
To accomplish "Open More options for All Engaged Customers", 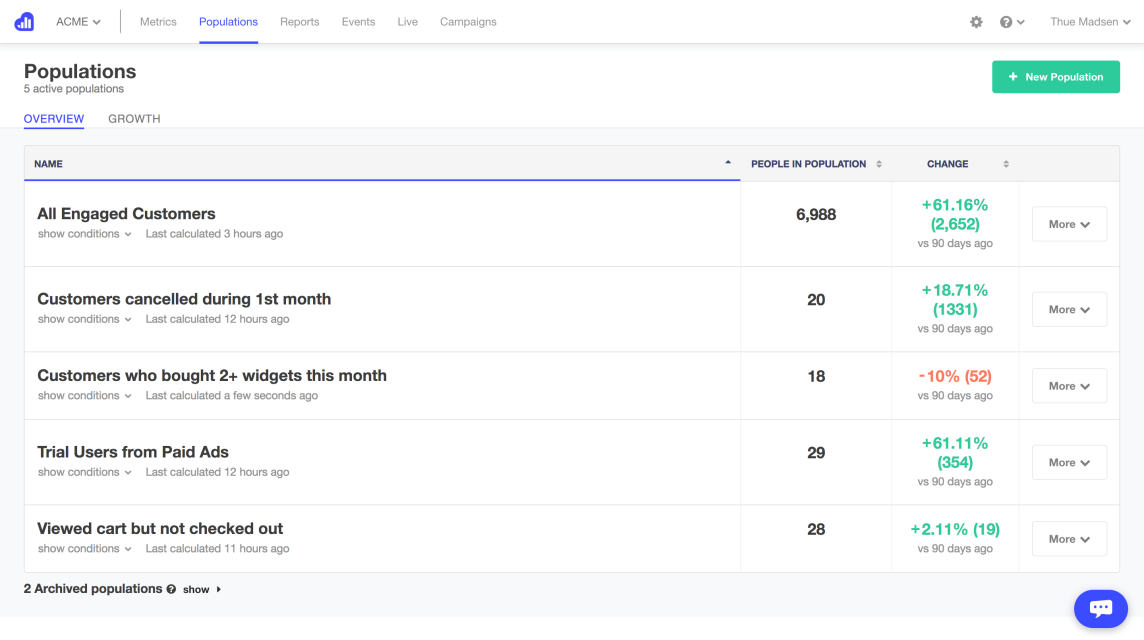I will point(1069,224).
